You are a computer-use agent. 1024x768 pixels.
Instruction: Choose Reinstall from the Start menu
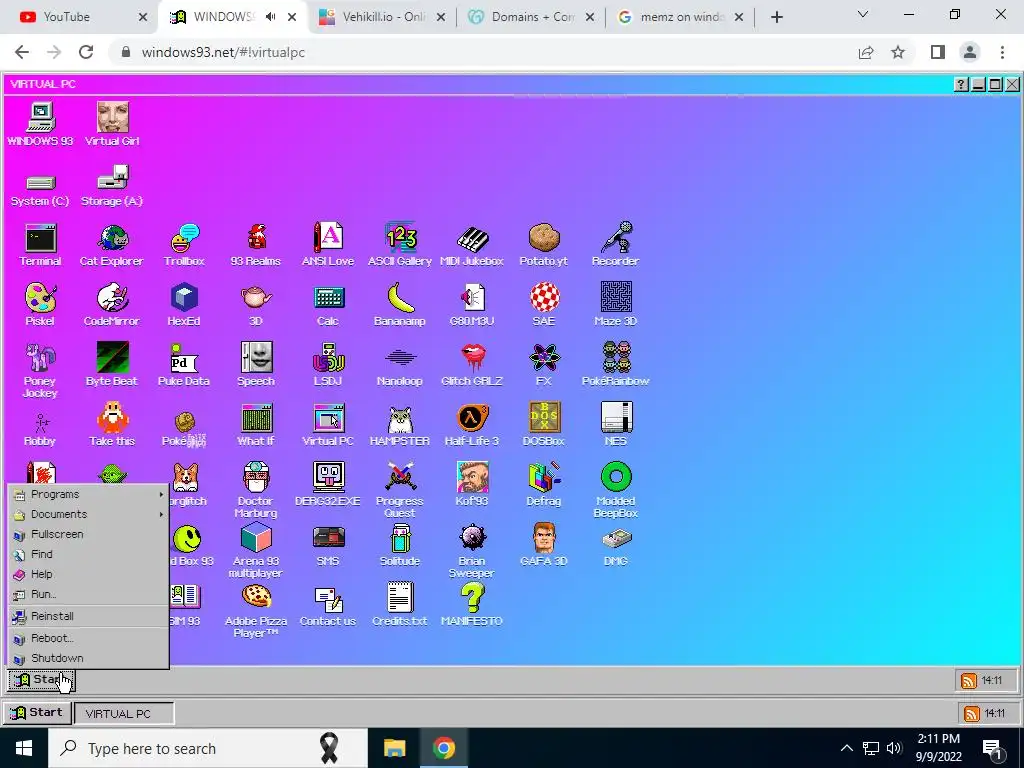[x=88, y=616]
